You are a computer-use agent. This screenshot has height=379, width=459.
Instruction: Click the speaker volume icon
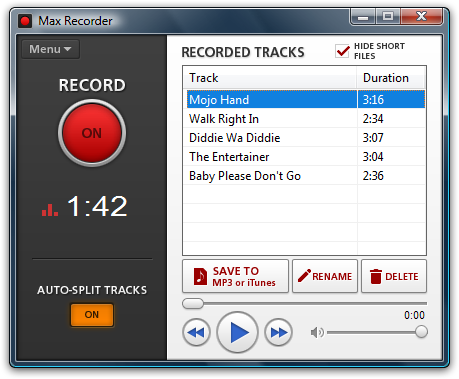click(x=317, y=332)
